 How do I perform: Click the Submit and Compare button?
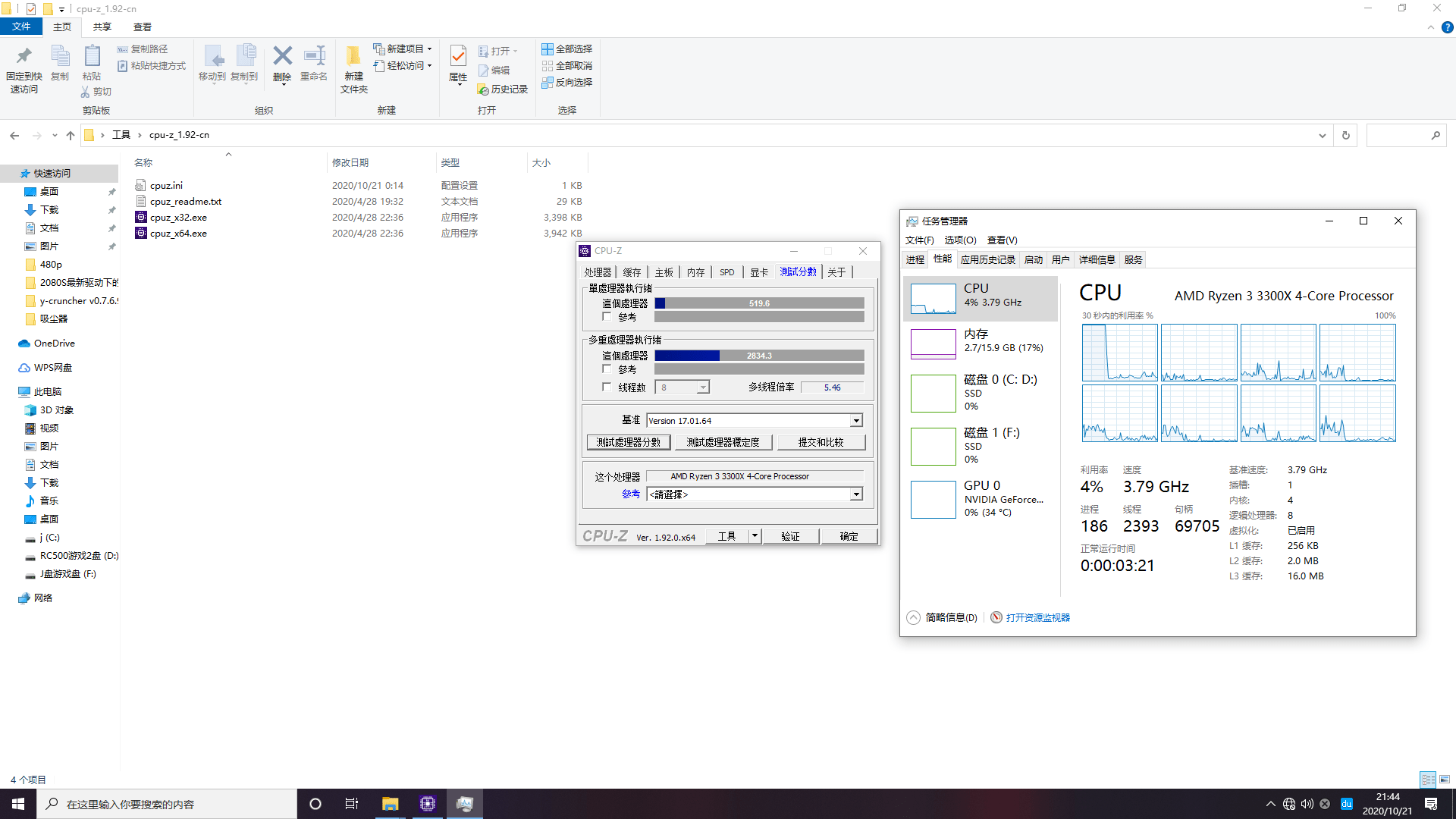pyautogui.click(x=821, y=442)
